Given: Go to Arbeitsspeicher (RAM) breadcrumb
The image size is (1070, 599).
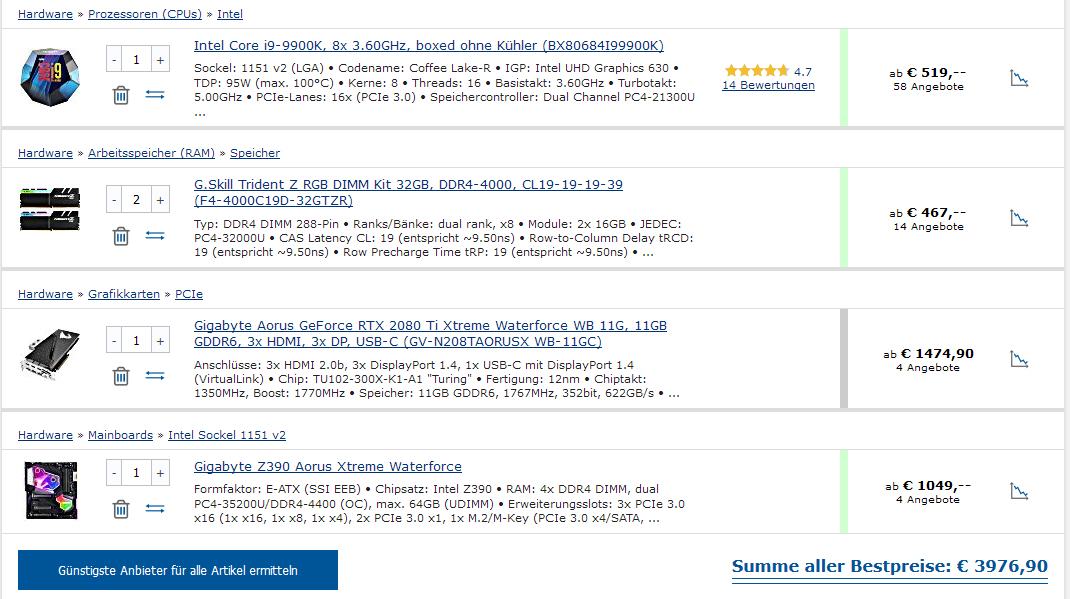Looking at the screenshot, I should pyautogui.click(x=151, y=154).
